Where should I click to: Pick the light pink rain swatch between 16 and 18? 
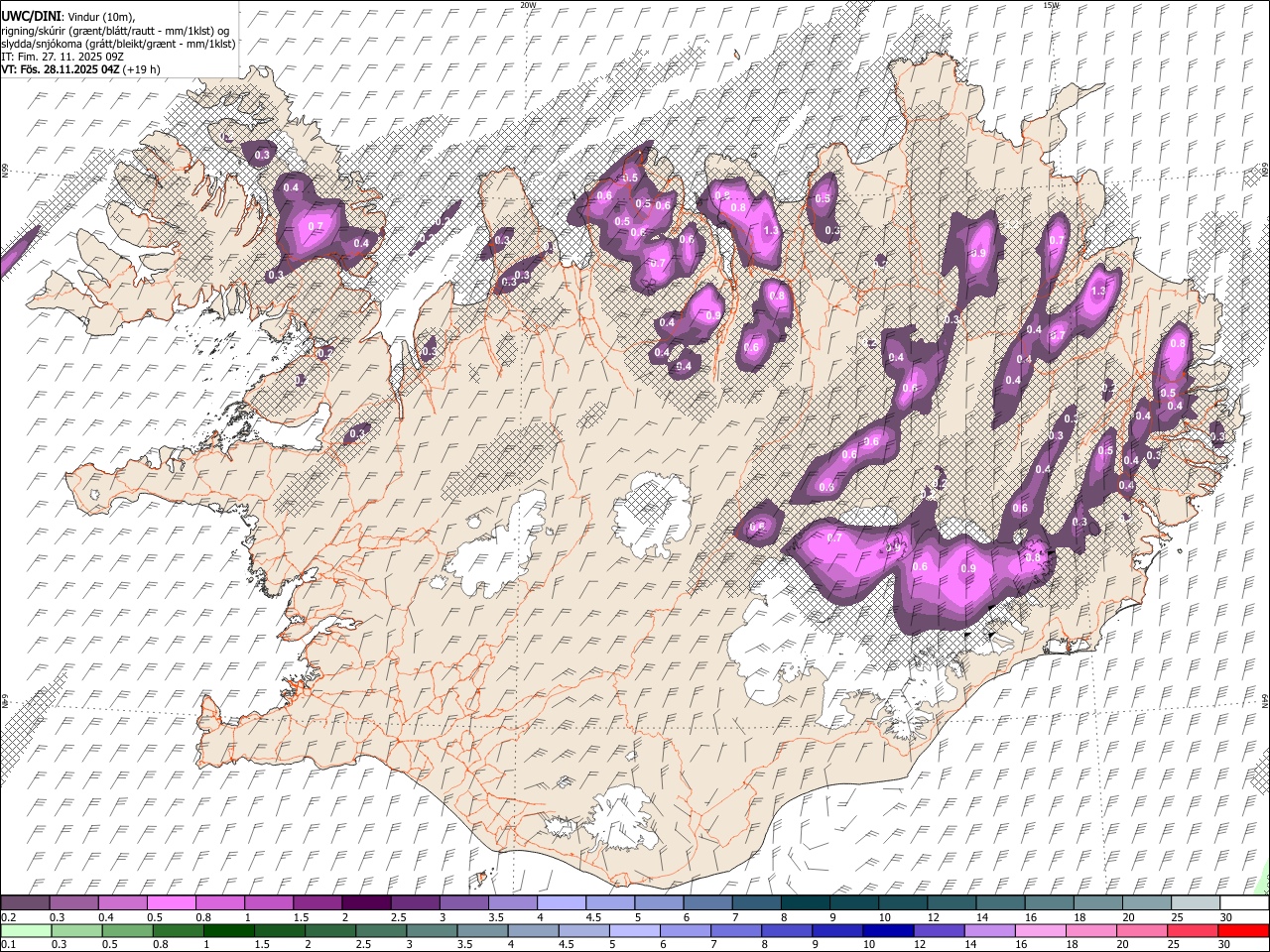click(x=1041, y=931)
